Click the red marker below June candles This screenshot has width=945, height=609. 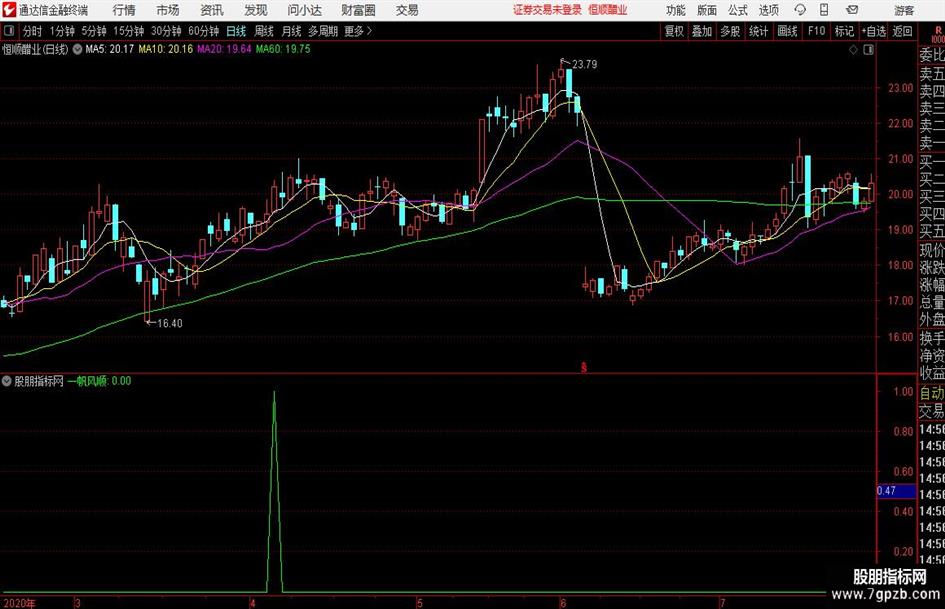click(x=583, y=367)
